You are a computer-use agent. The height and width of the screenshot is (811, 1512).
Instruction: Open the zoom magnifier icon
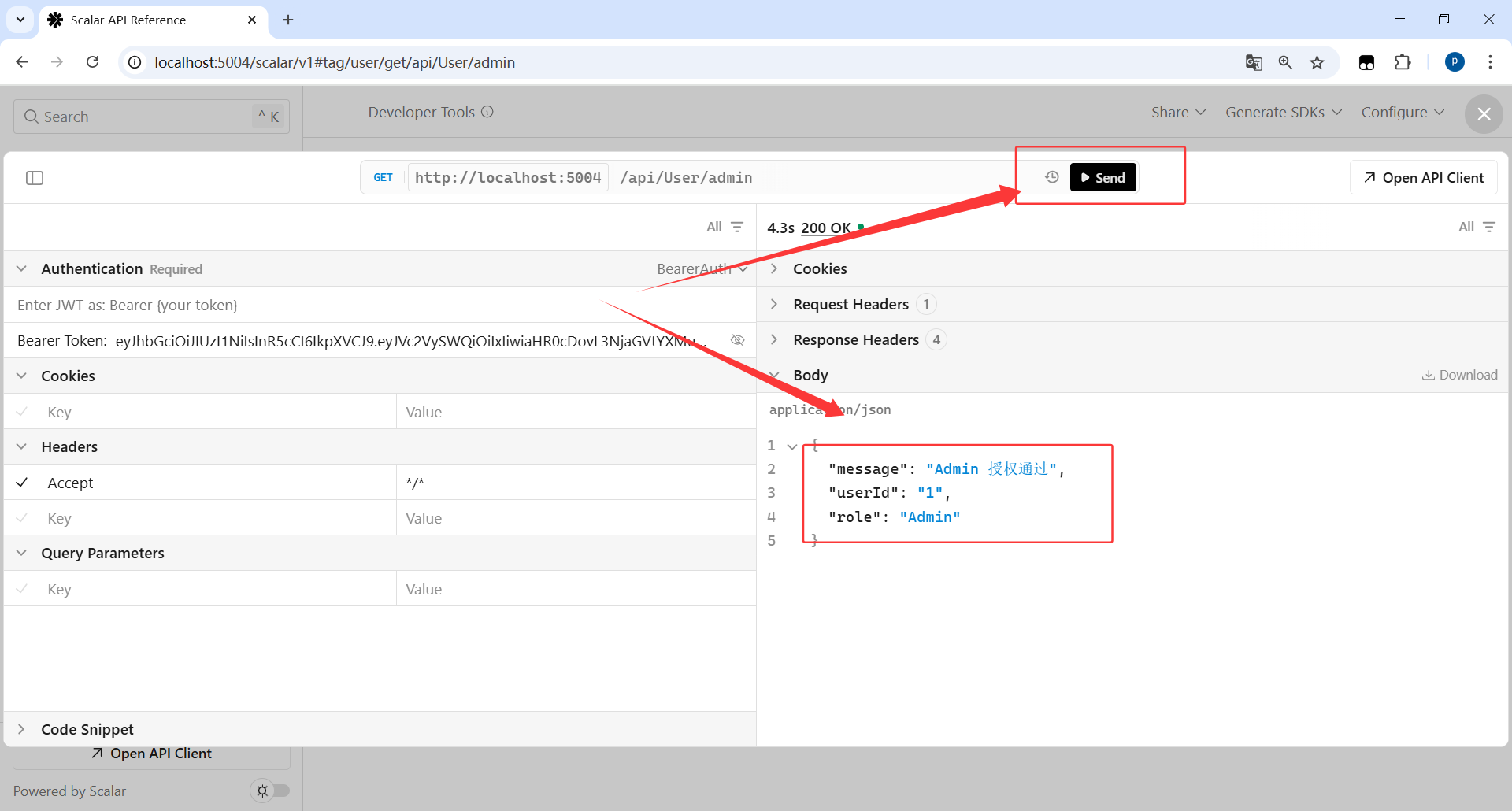pyautogui.click(x=1285, y=62)
